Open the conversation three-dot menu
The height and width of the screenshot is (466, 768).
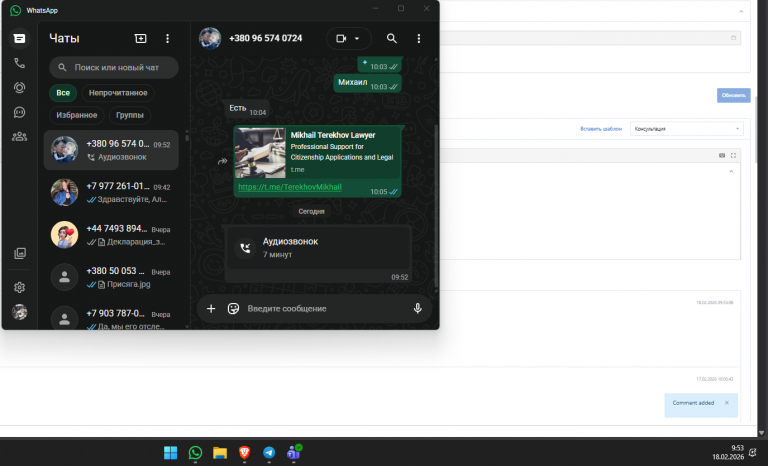coord(418,38)
